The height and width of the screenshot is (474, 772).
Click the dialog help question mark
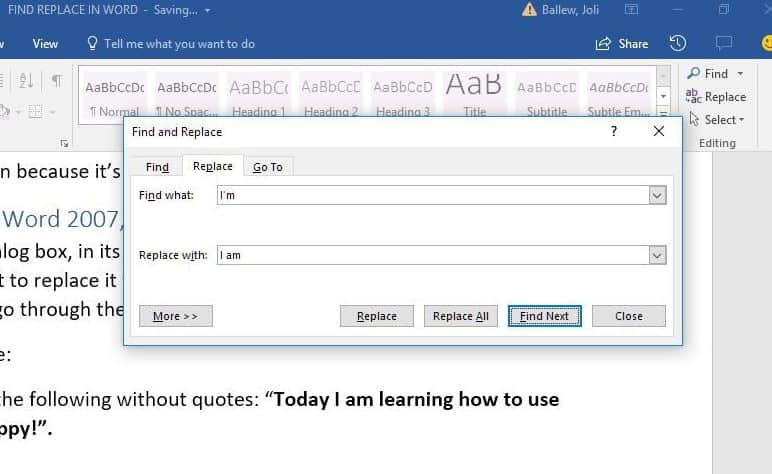point(613,131)
